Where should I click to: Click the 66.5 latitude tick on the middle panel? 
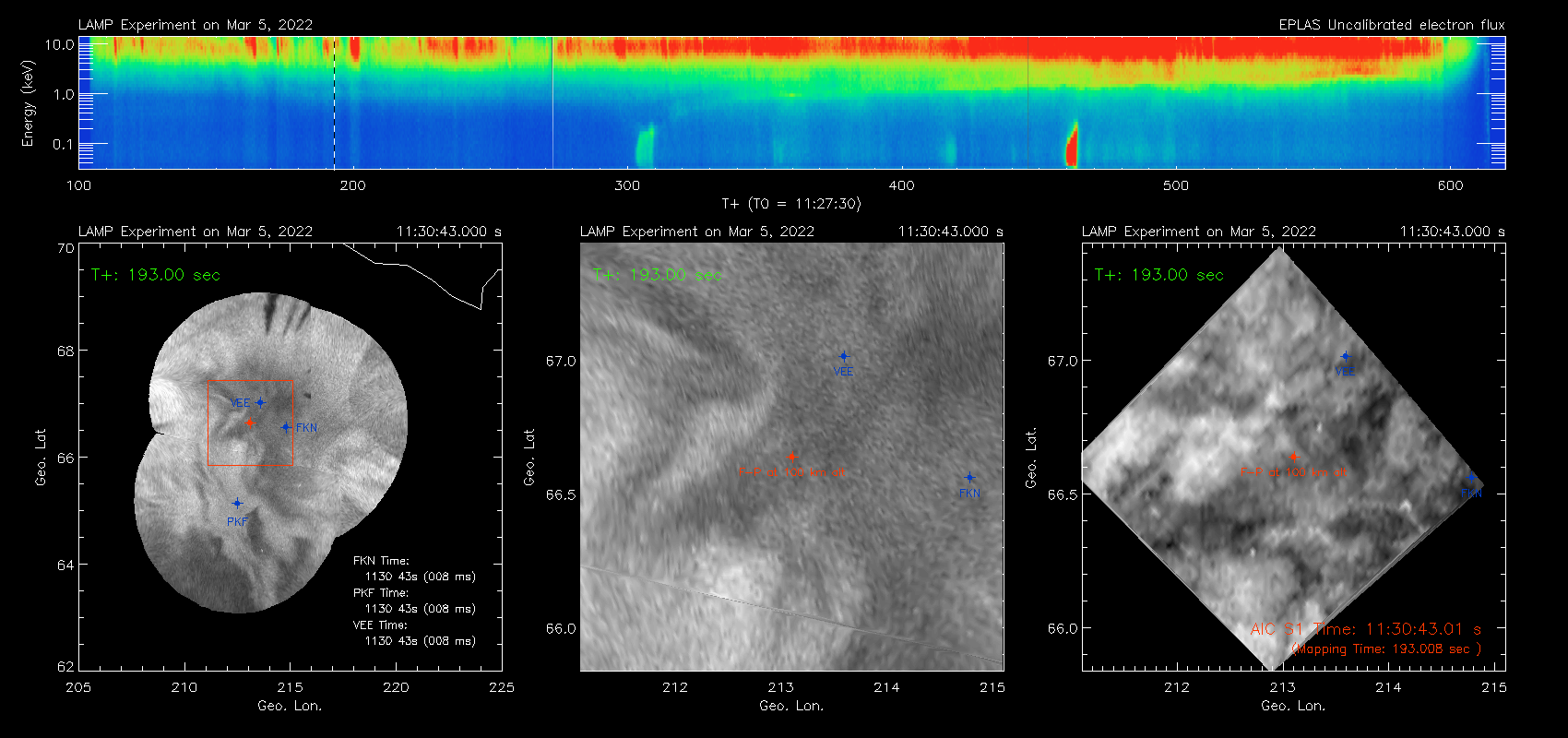point(561,494)
